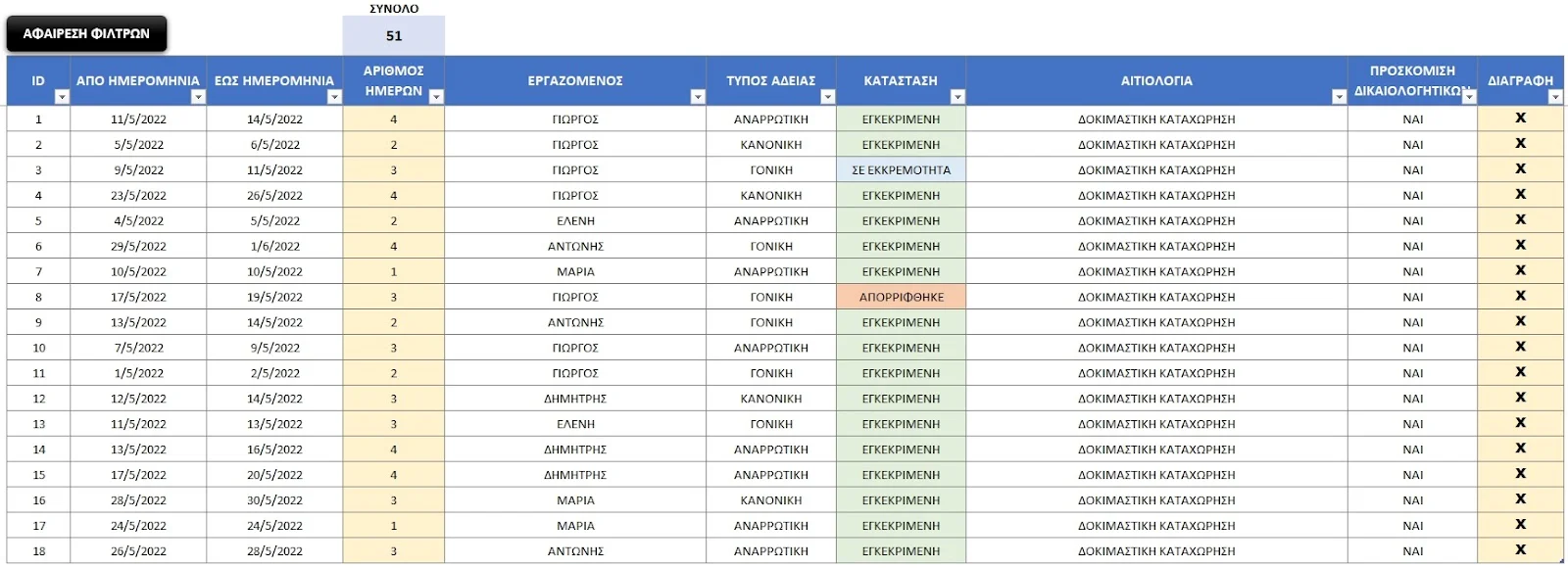
Task: Open the ΔΙΑΓΡΑΦΗ column filter arrow
Action: 1555,97
